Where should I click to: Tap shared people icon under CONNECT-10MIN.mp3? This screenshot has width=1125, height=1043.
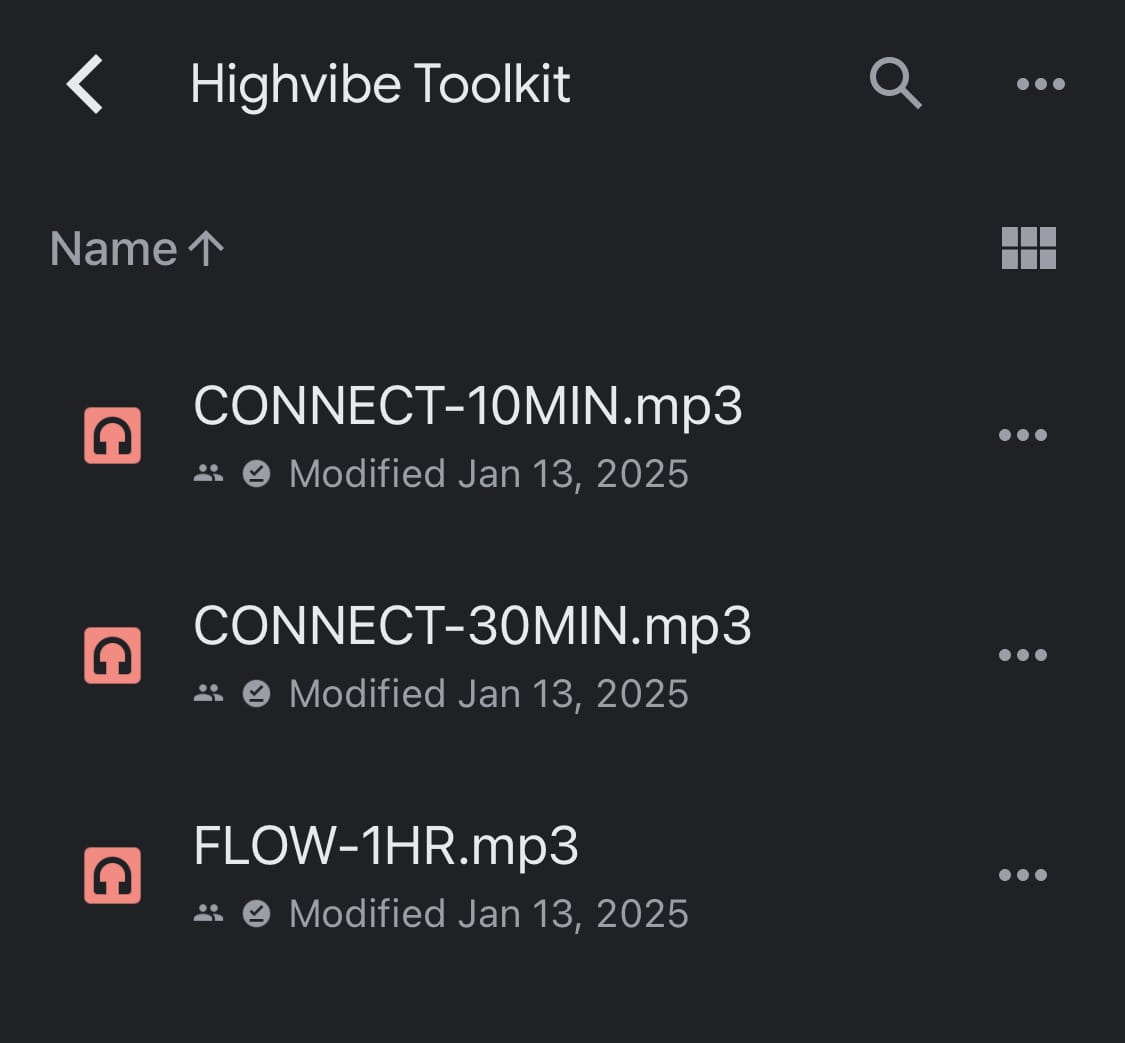click(208, 474)
